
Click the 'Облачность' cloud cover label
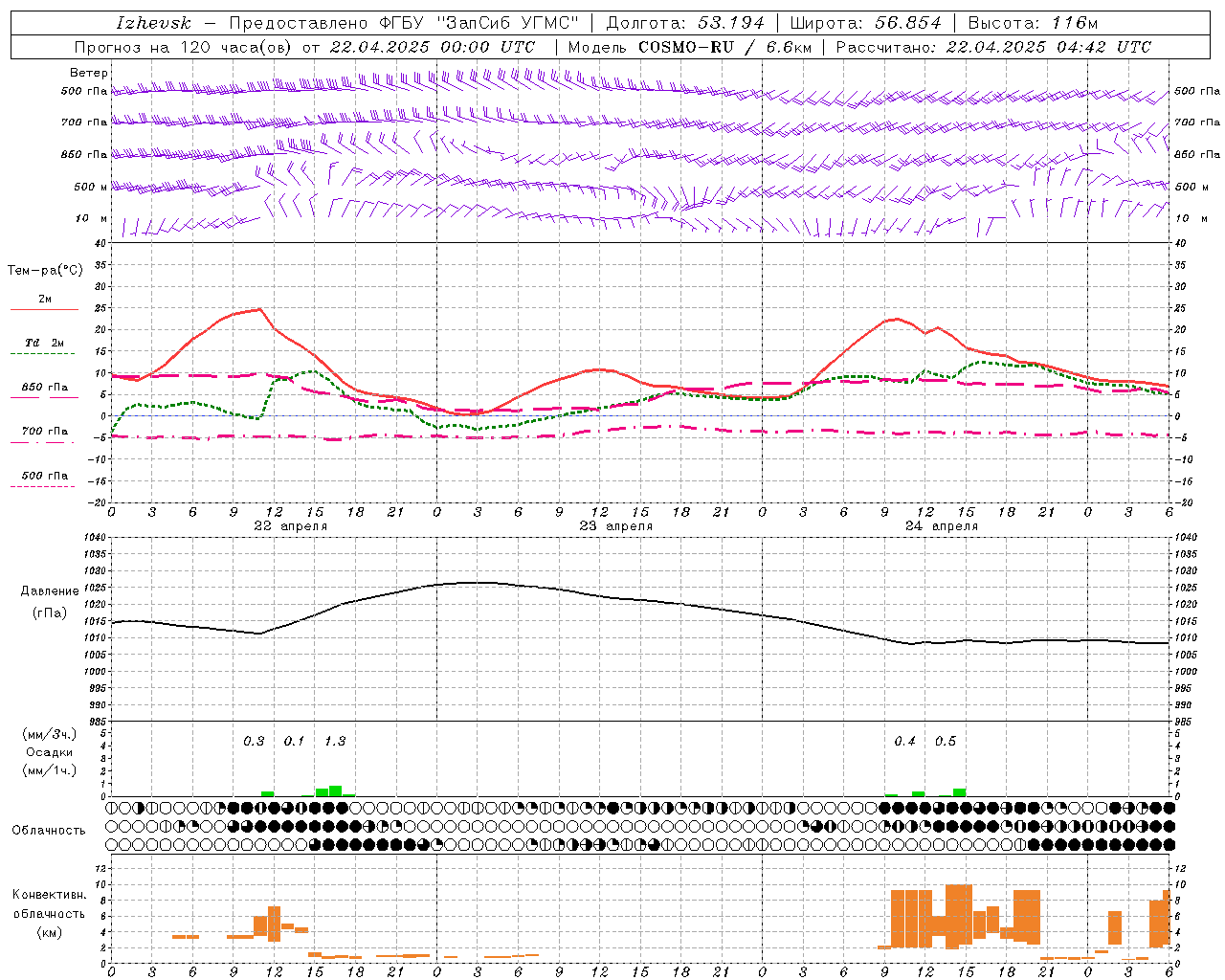(49, 831)
